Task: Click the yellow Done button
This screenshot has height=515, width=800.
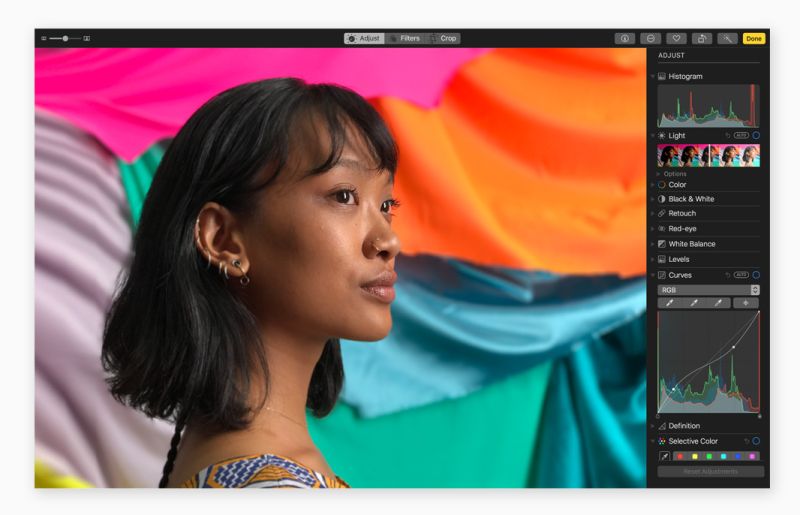Action: click(754, 38)
